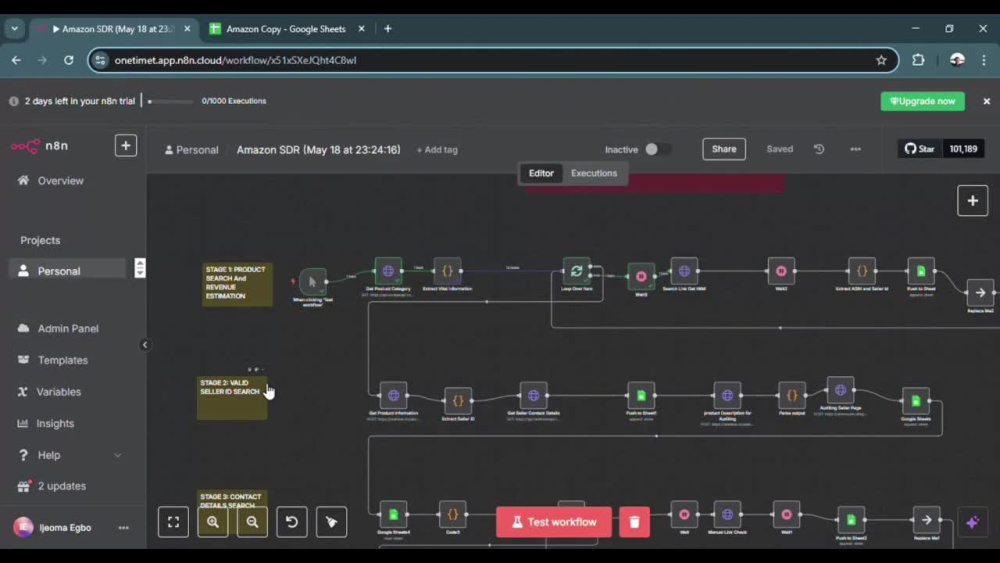Select the Extract Vital Information code node
This screenshot has height=563, width=1000.
pyautogui.click(x=447, y=271)
